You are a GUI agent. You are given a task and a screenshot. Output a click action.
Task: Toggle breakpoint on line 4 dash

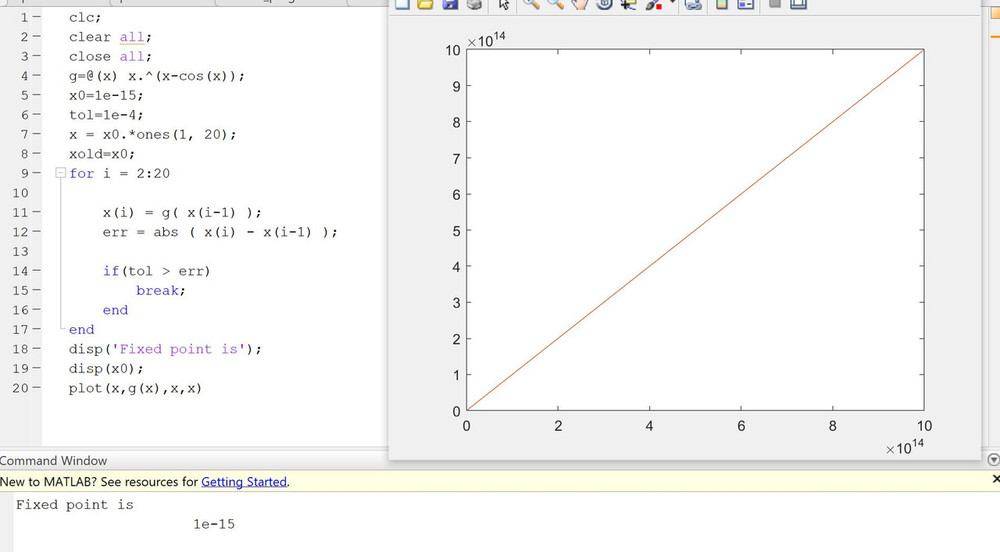(36, 76)
